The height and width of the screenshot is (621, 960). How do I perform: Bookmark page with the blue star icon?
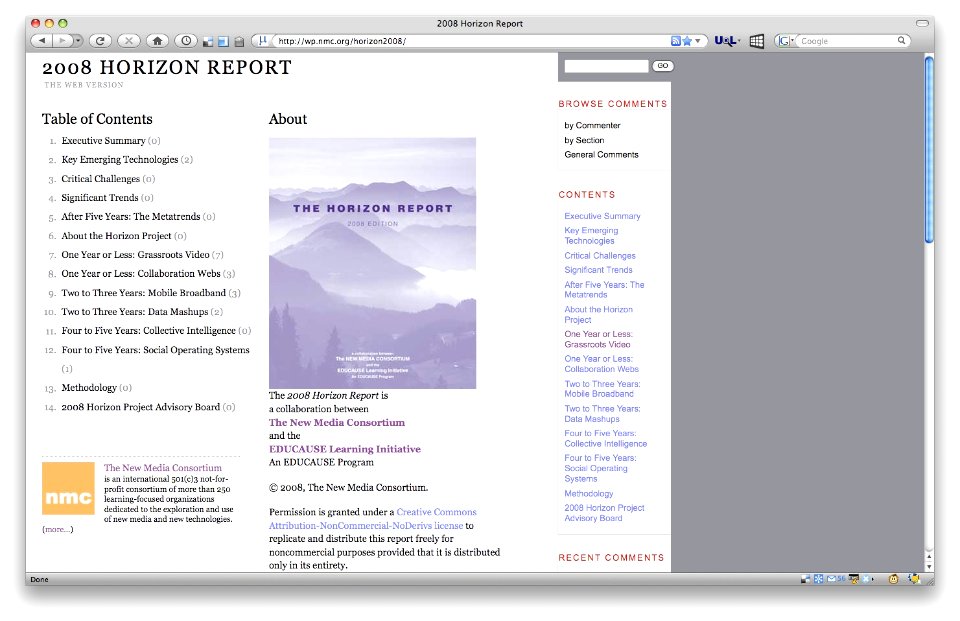[x=687, y=41]
